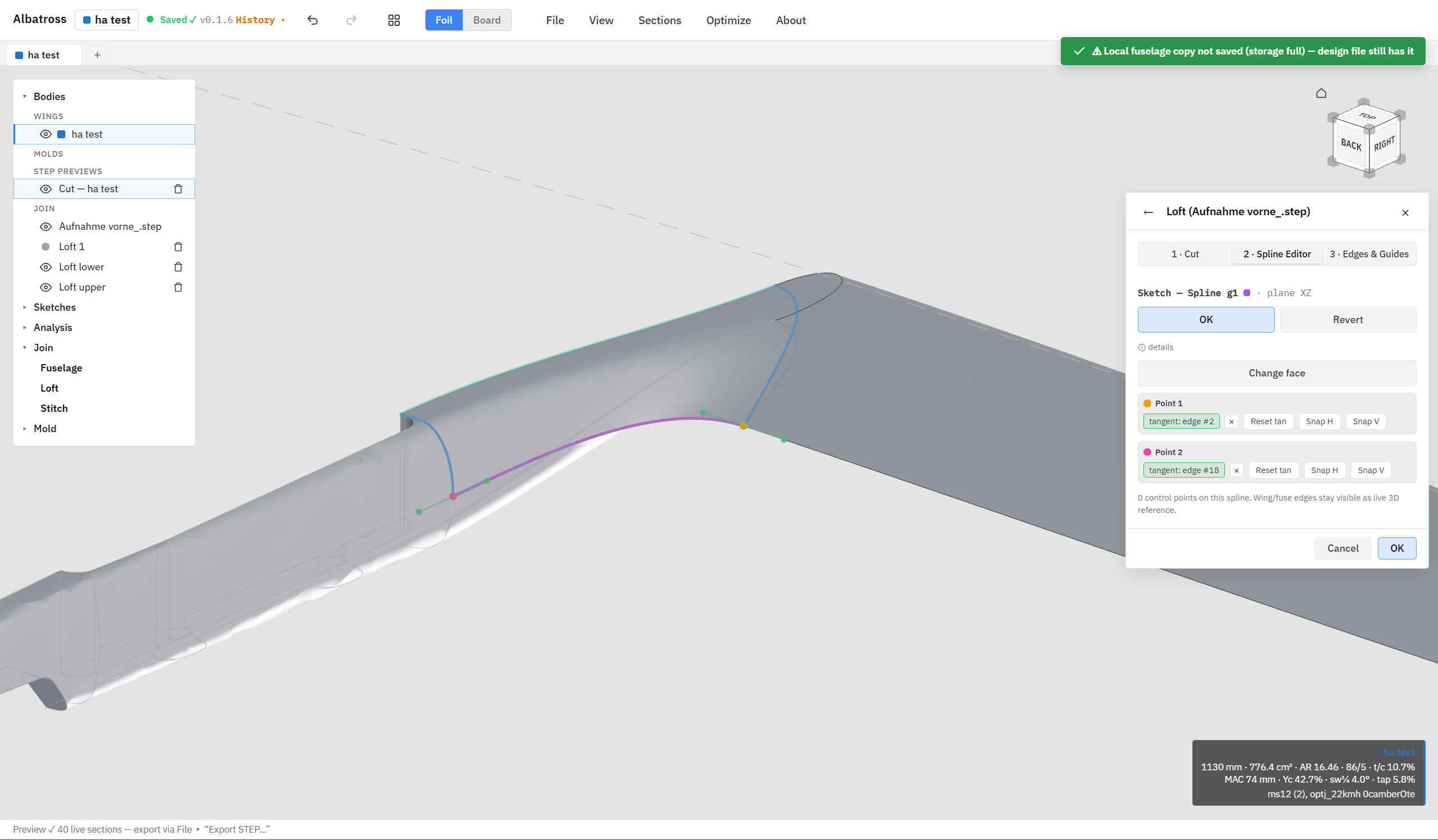Remove Point 2 tangent edge #18 constraint
1438x840 pixels.
1237,470
